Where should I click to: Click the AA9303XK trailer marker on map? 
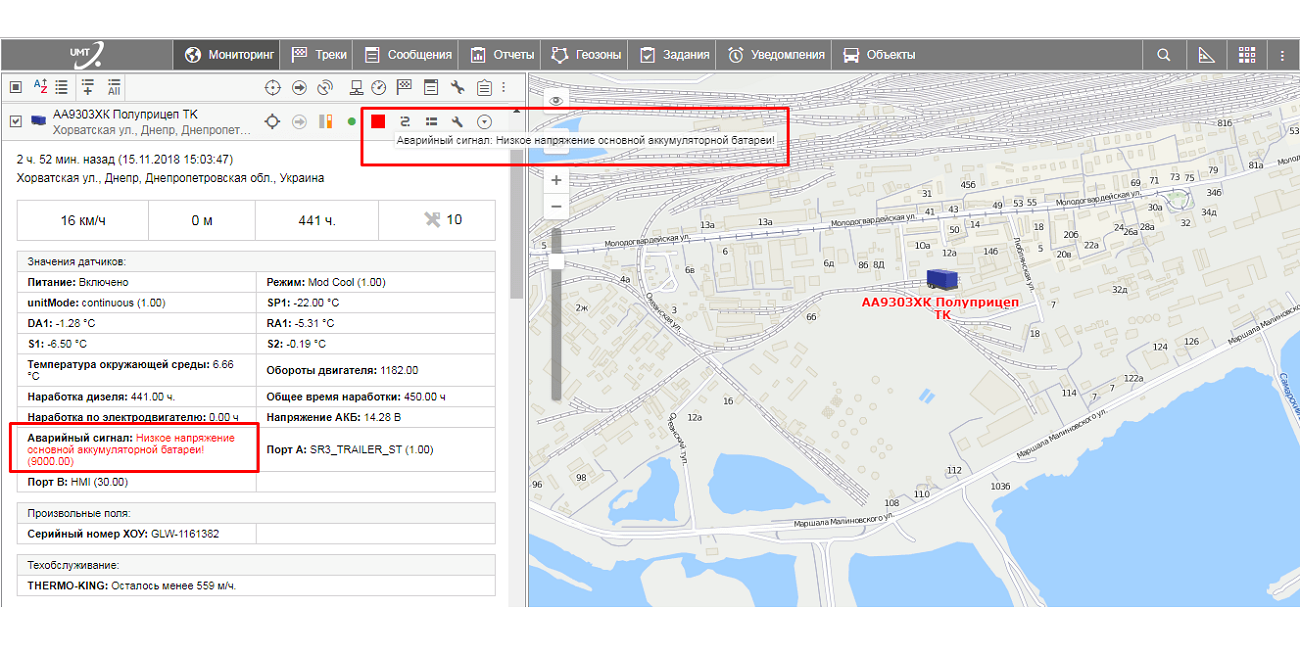942,280
